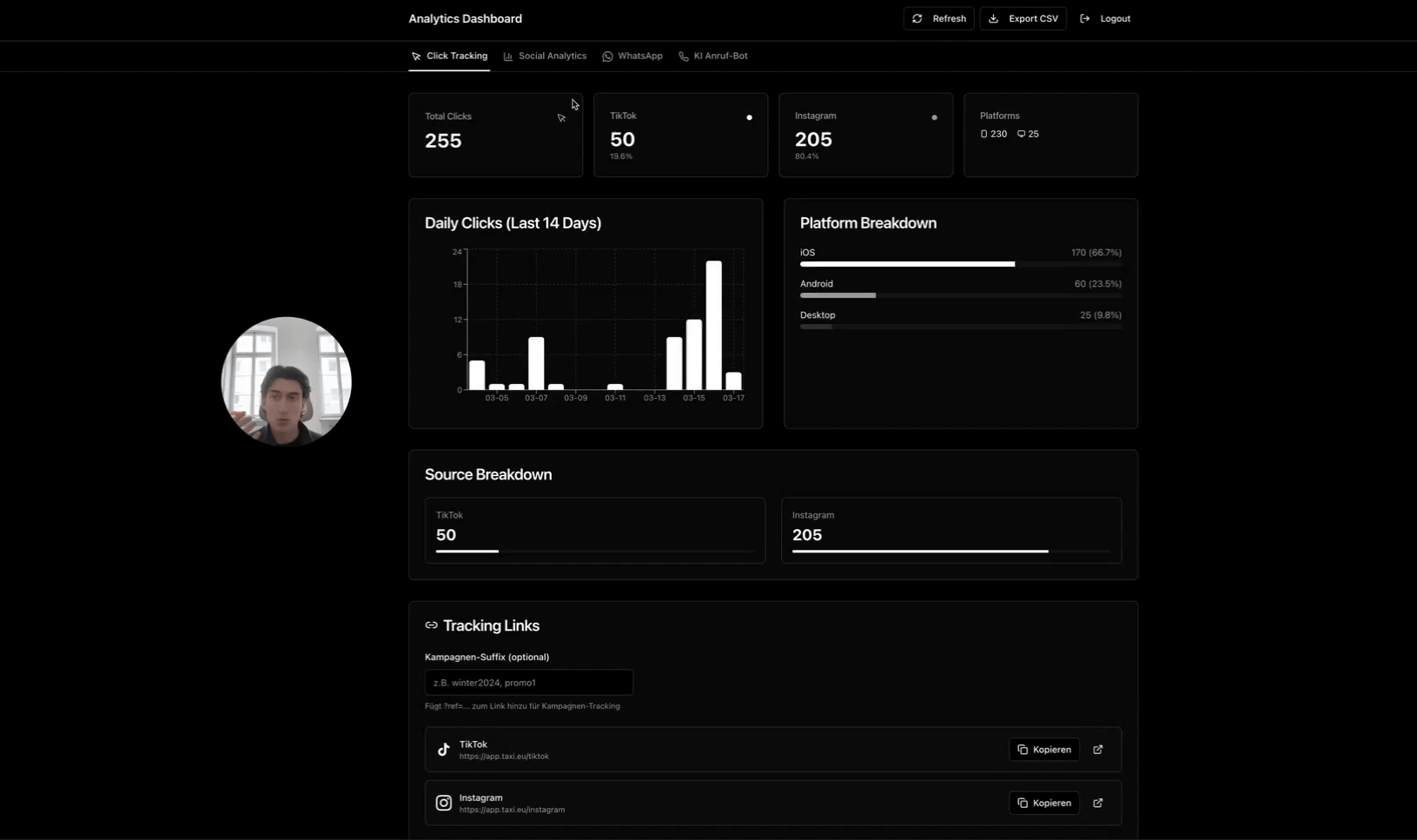The width and height of the screenshot is (1417, 840).
Task: Open TikTok tracking link in new tab
Action: pyautogui.click(x=1098, y=750)
